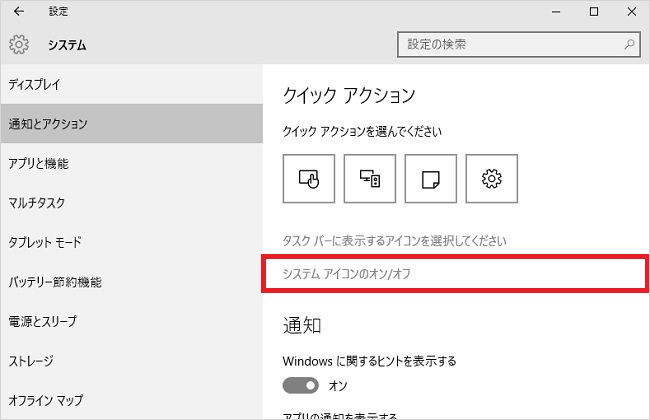Screen dimensions: 650x420
Task: Click the クイック アクション heading text
Action: pyautogui.click(x=349, y=95)
